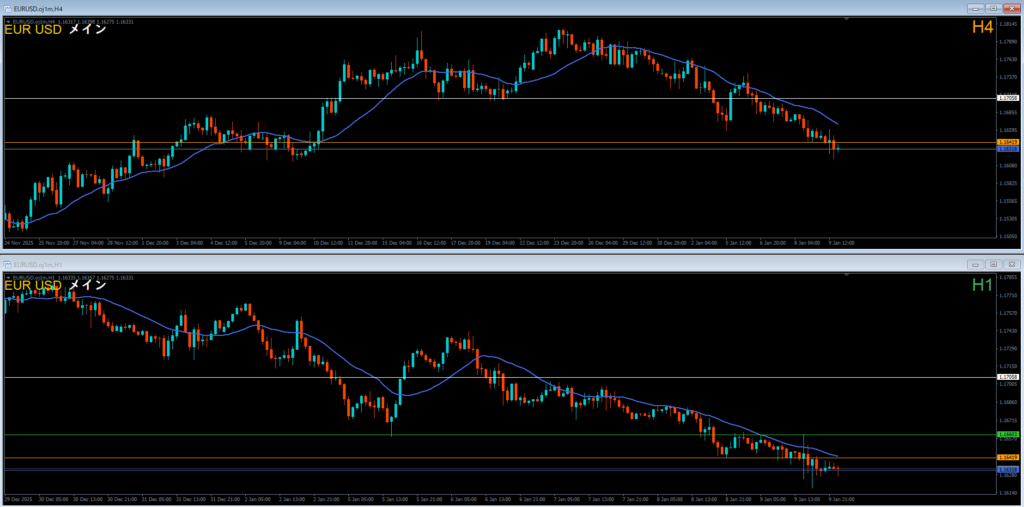Click the blue current price label on H4
The height and width of the screenshot is (507, 1024).
1008,149
